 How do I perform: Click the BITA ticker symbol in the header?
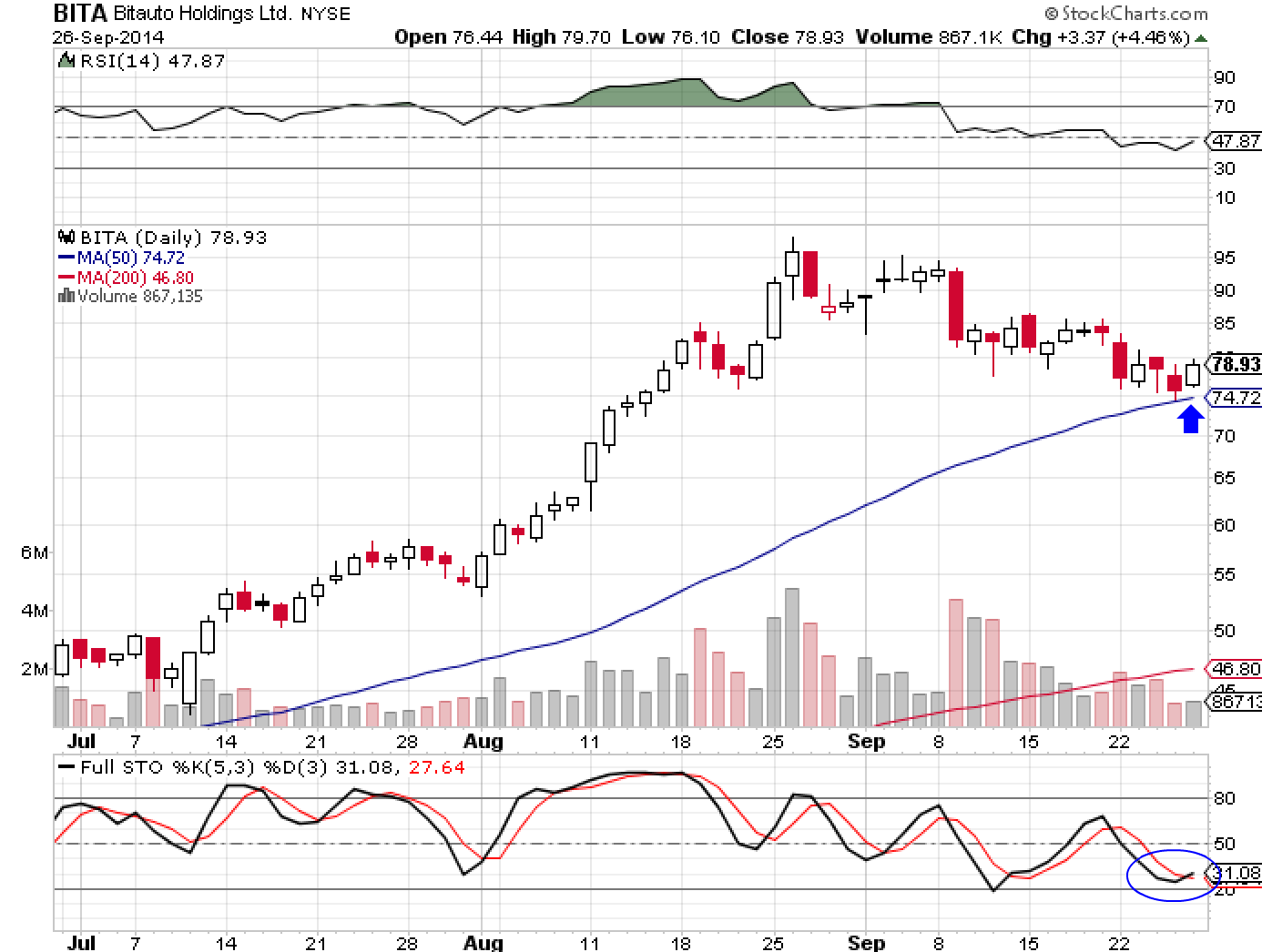[x=80, y=13]
